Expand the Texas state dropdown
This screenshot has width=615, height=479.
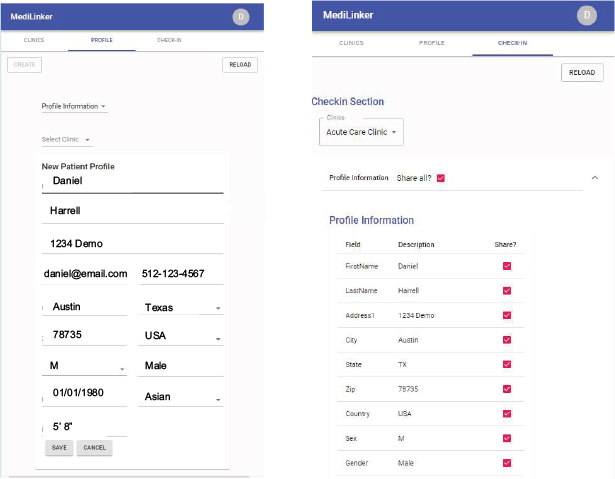tap(182, 308)
